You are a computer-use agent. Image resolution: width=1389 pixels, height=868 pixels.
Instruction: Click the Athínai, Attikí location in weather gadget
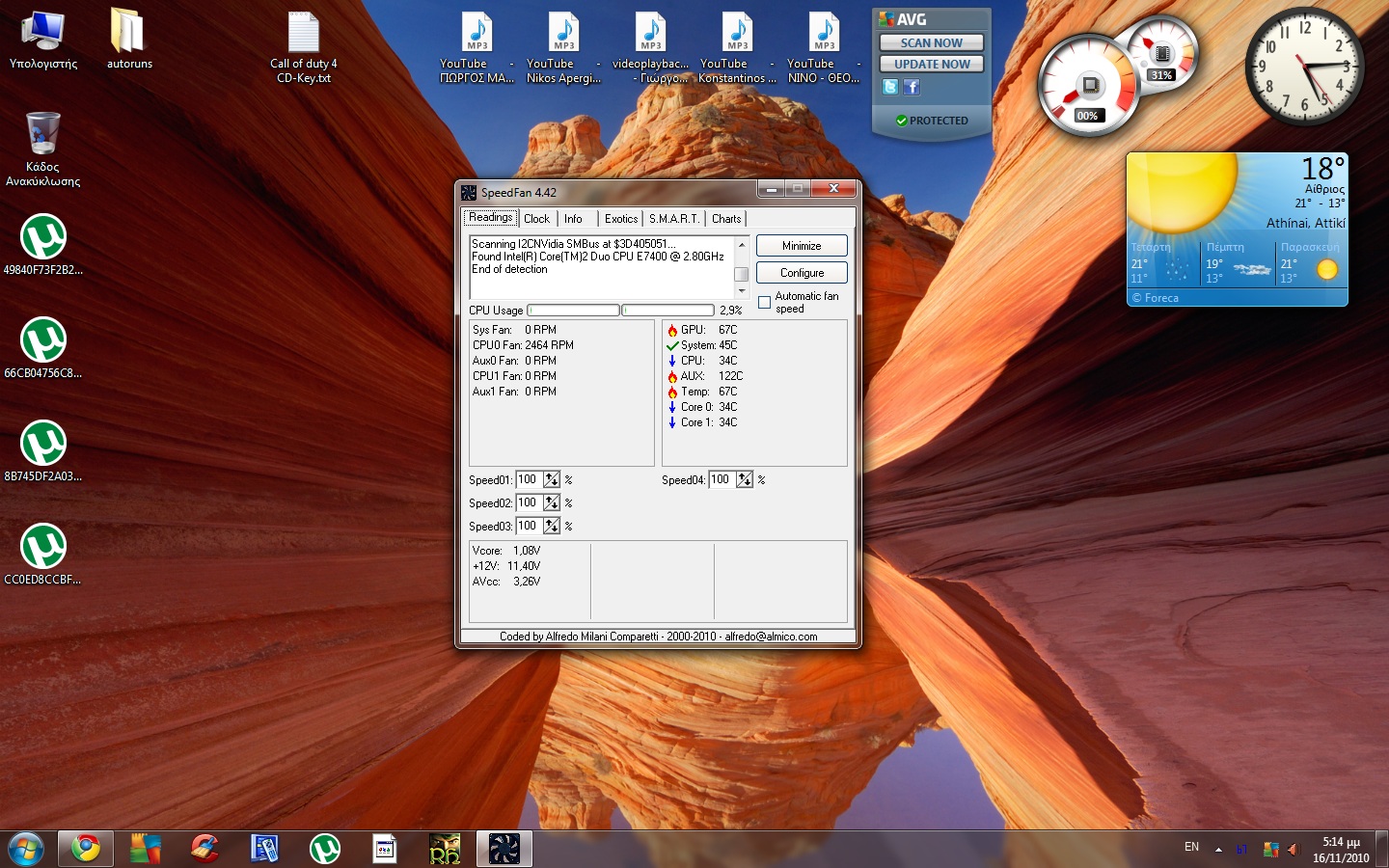click(x=1305, y=223)
